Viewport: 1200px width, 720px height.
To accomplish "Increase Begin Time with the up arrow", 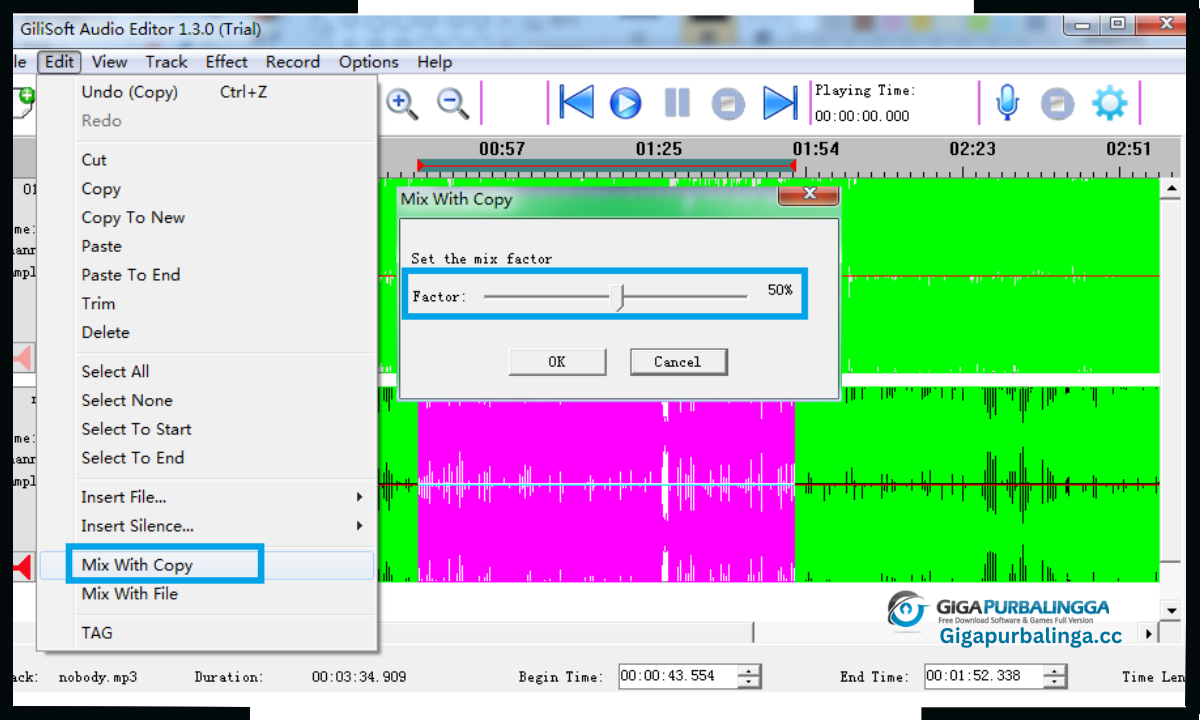I will 749,670.
